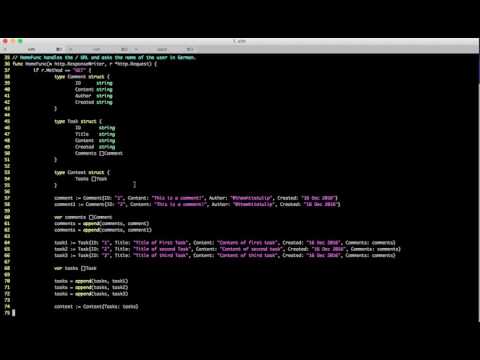
Task: Click the 'Author string' field line
Action: (94, 96)
